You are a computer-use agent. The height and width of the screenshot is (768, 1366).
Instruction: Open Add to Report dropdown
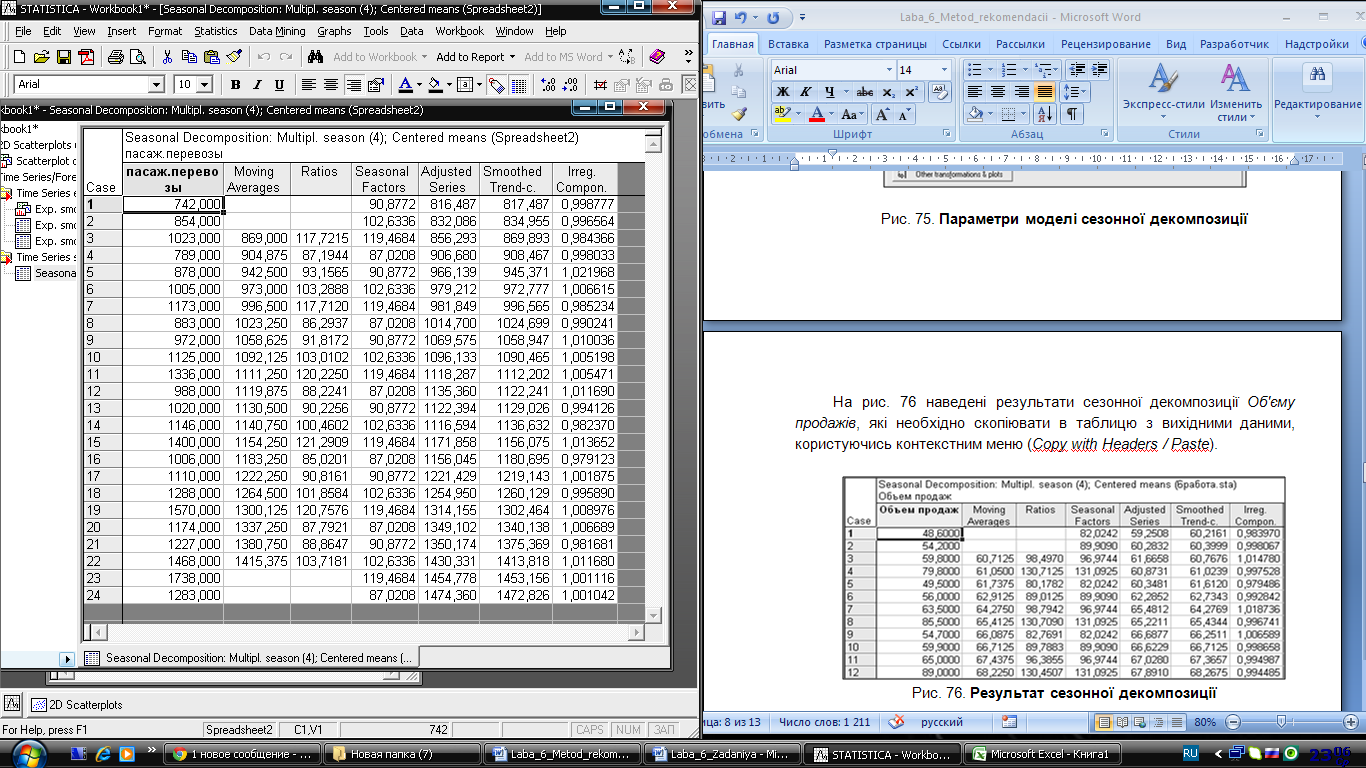pos(513,57)
